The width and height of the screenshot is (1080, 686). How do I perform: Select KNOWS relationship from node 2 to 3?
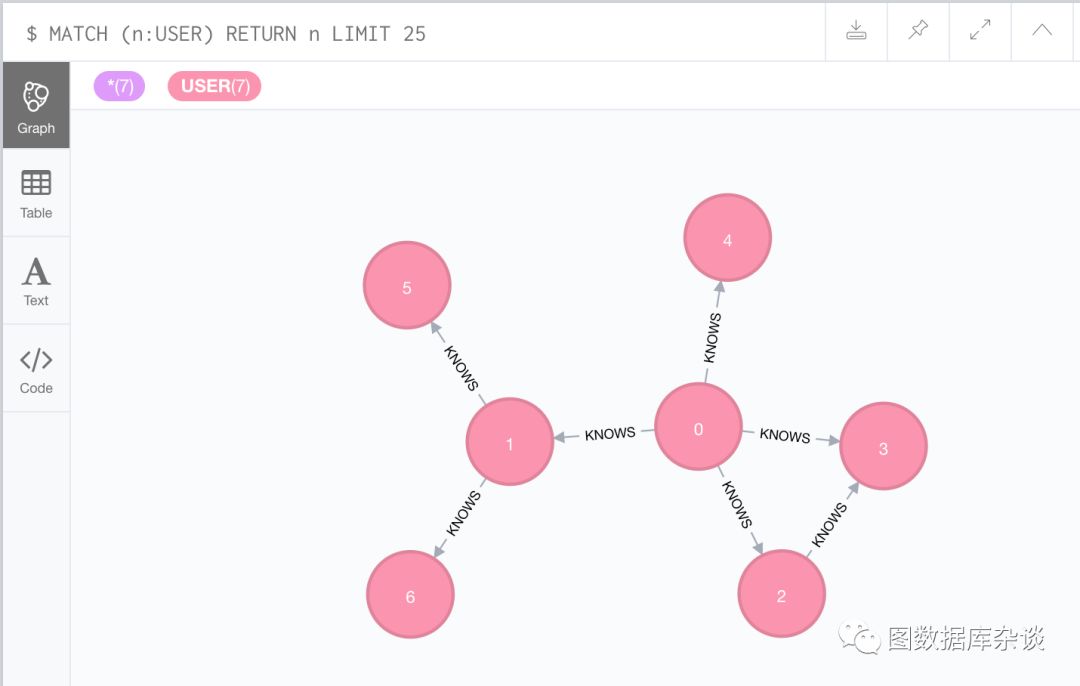[829, 524]
